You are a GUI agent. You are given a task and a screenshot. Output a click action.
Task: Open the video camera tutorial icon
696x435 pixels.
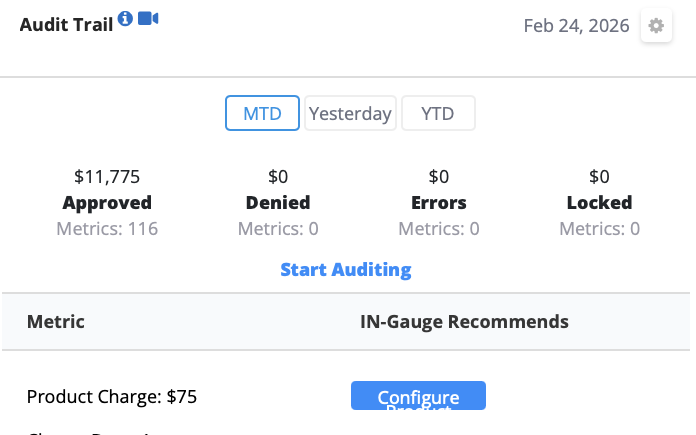point(148,19)
